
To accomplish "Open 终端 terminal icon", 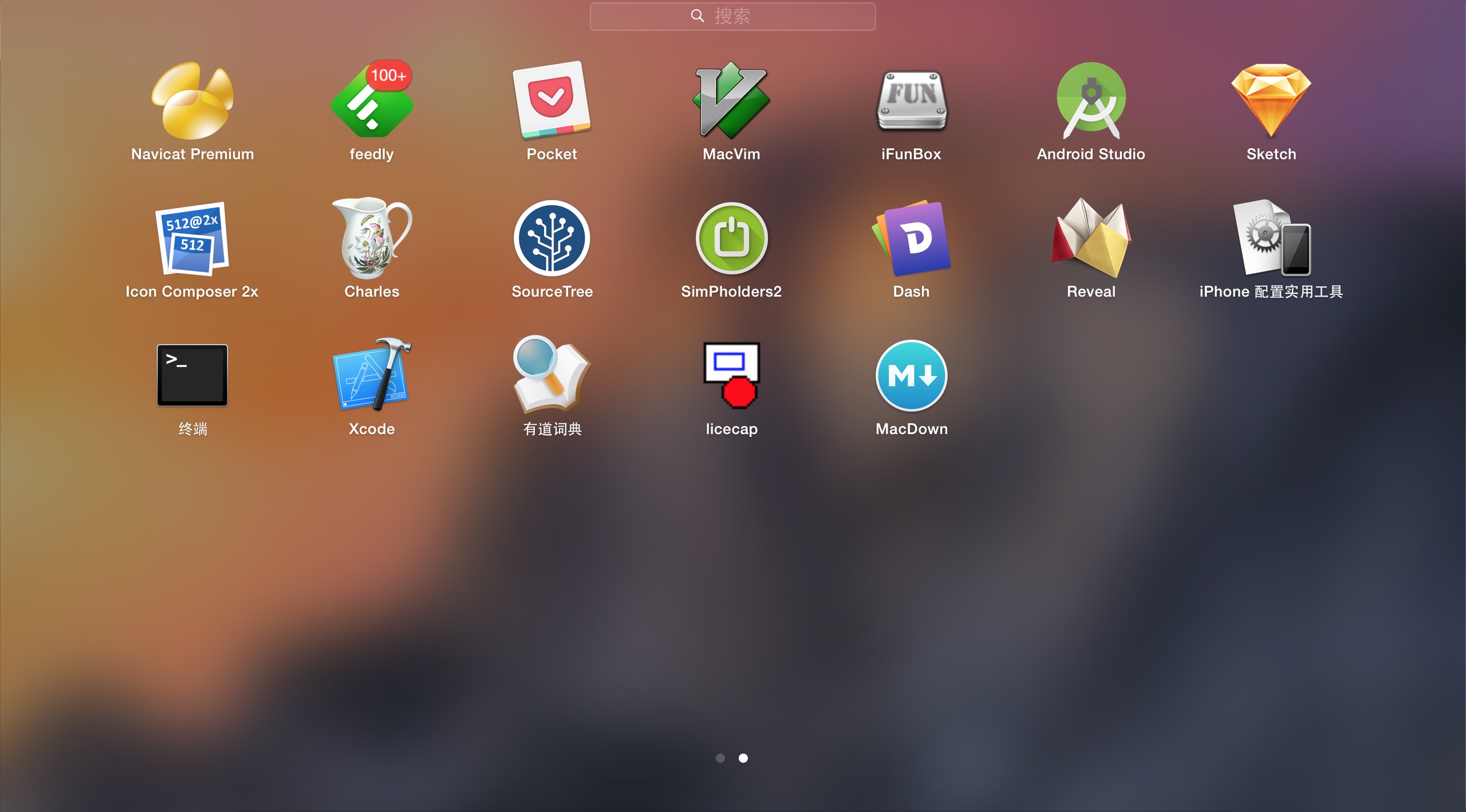I will click(x=192, y=375).
